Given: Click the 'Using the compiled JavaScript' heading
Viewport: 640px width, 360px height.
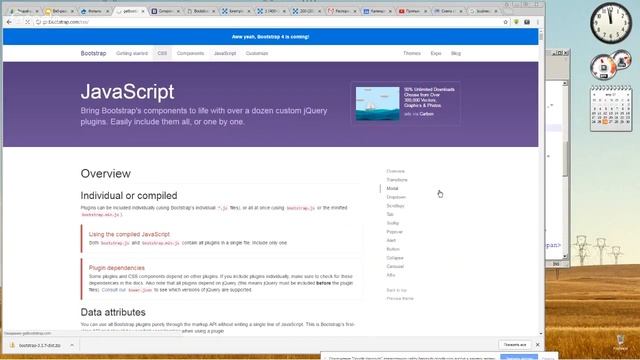Looking at the screenshot, I should tap(129, 234).
